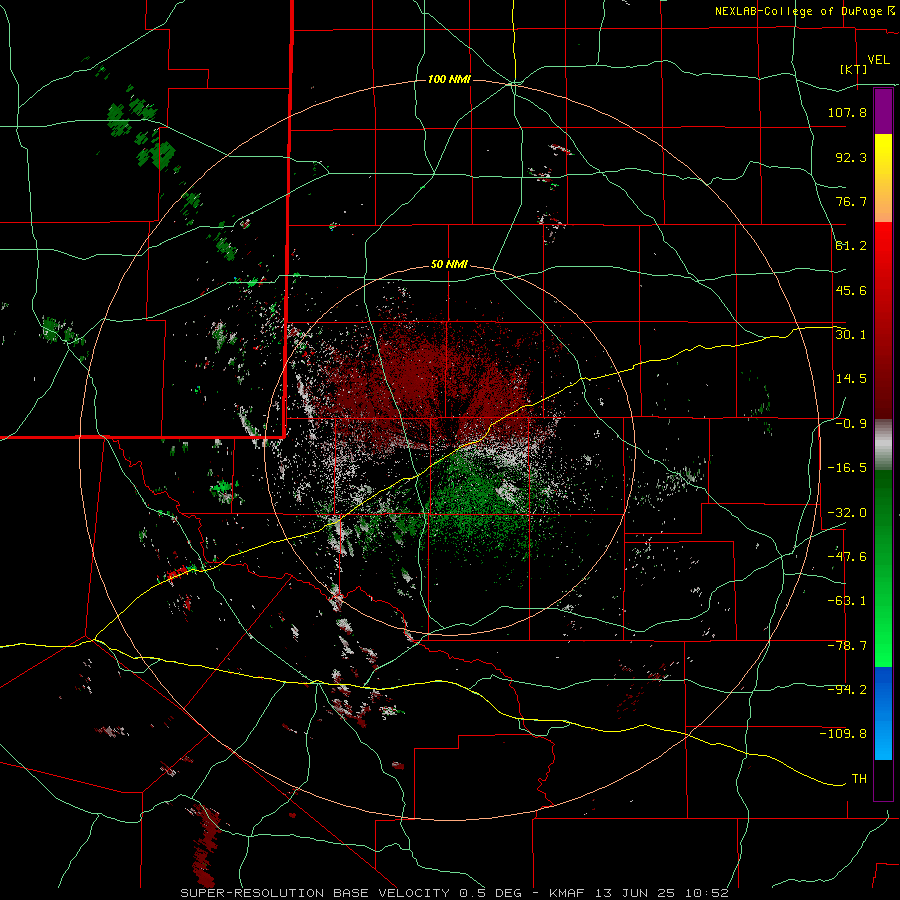Screen dimensions: 900x900
Task: Click the -32.0 velocity scale value
Action: coord(847,513)
